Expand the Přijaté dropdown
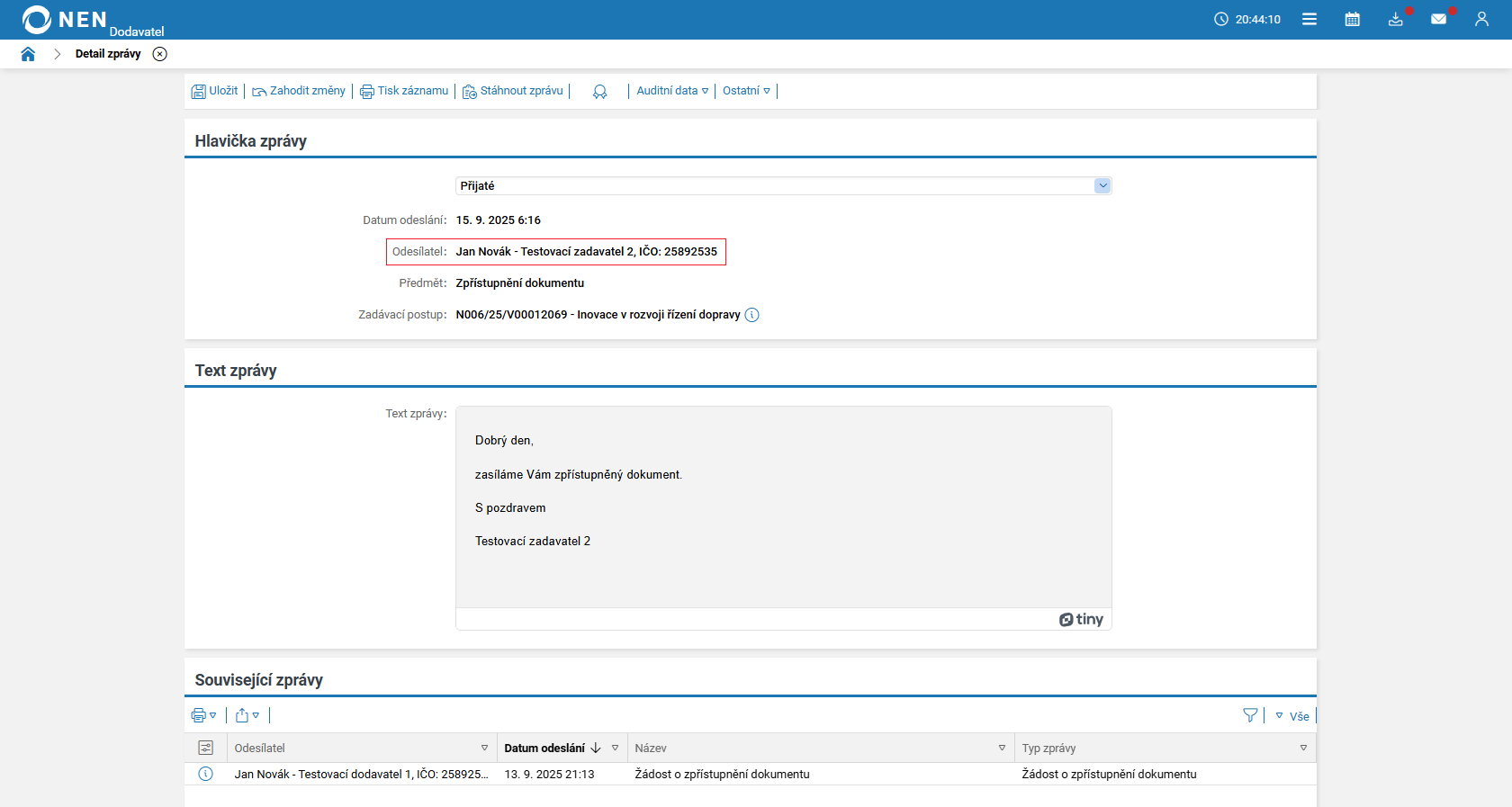The width and height of the screenshot is (1512, 807). [x=1102, y=186]
